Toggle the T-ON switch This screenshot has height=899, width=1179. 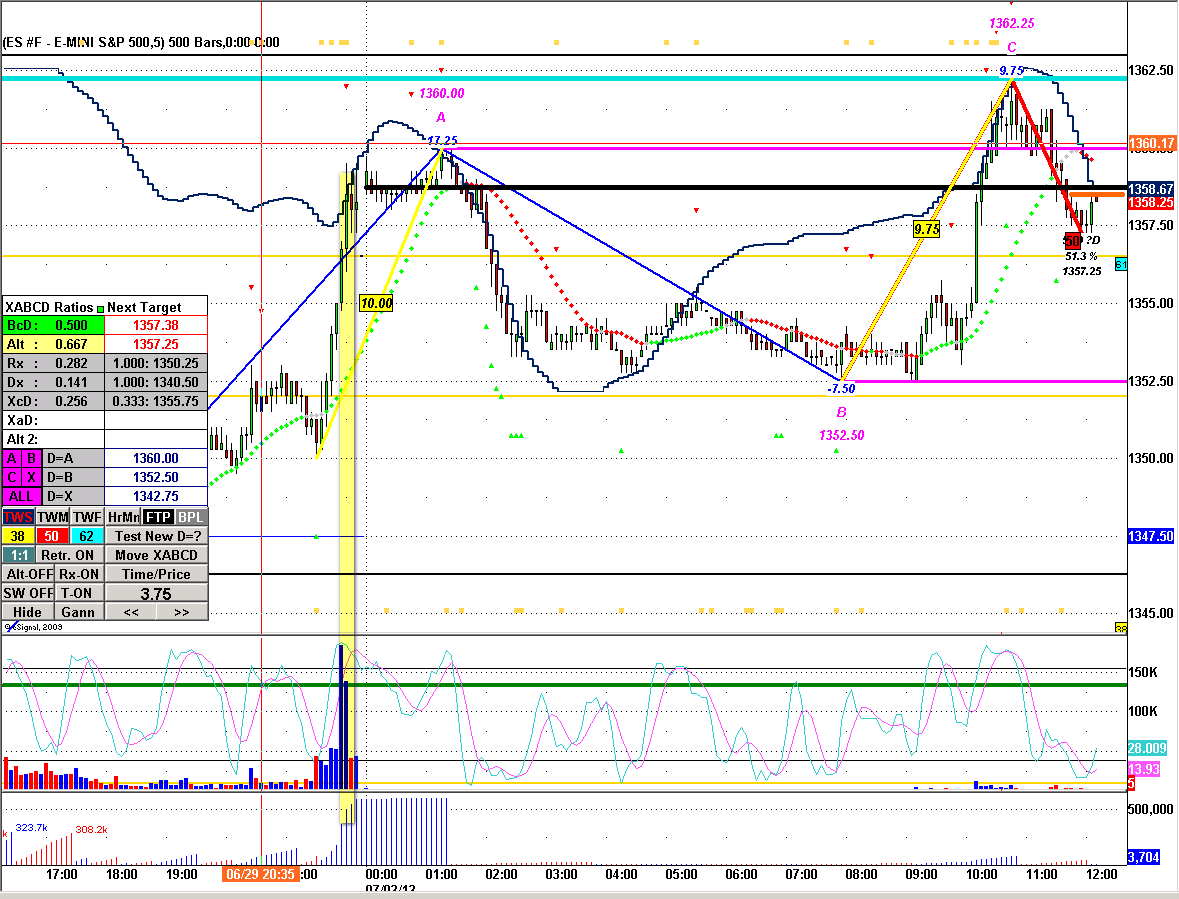click(x=80, y=593)
